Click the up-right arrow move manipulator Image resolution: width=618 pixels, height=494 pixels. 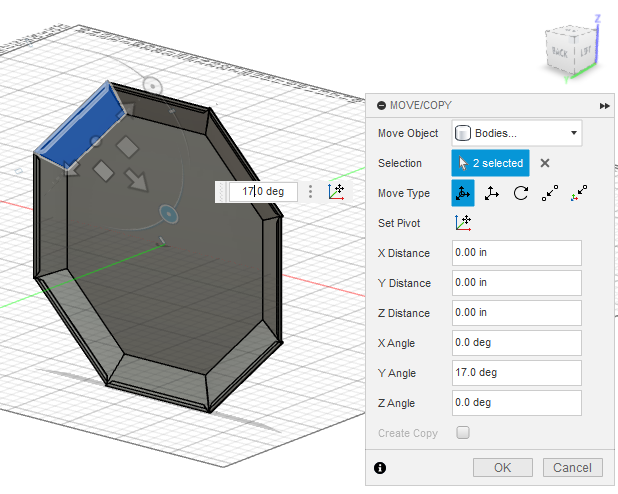(x=127, y=110)
